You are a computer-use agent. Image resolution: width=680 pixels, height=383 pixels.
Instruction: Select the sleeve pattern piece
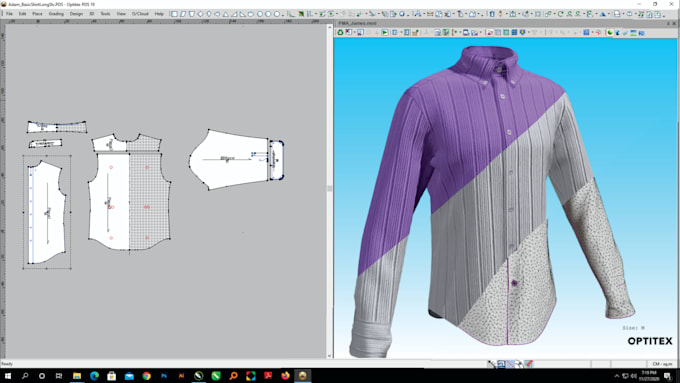[x=229, y=160]
